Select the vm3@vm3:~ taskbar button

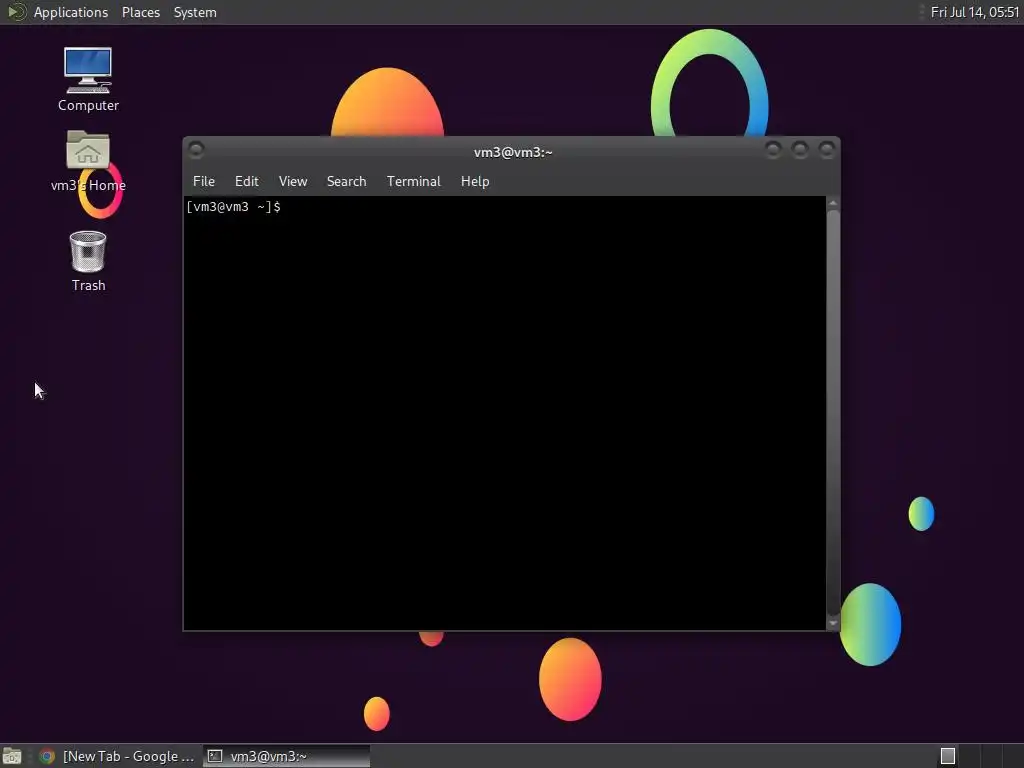(287, 756)
